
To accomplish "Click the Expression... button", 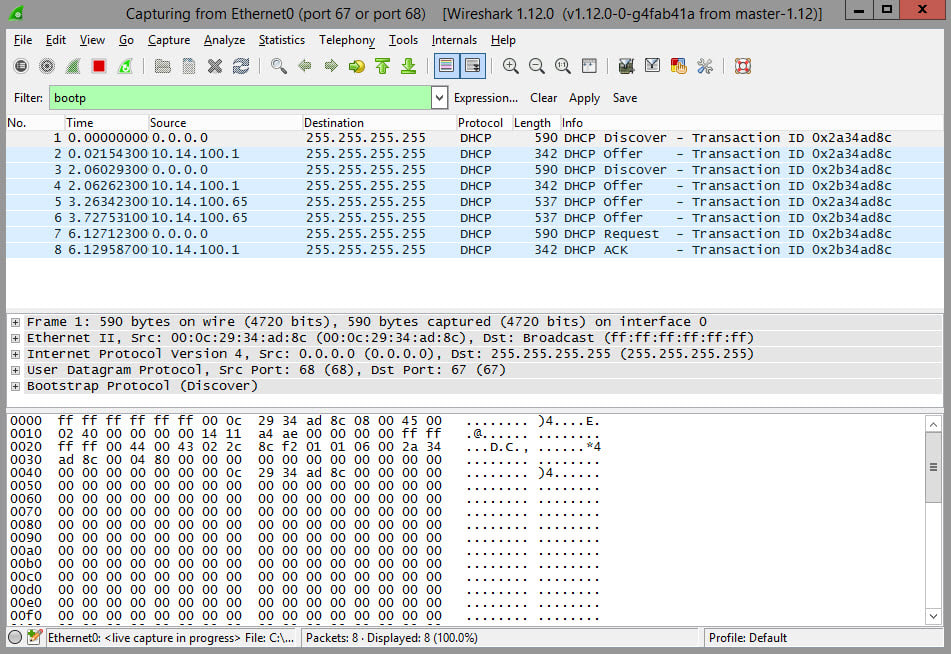I will tap(485, 98).
